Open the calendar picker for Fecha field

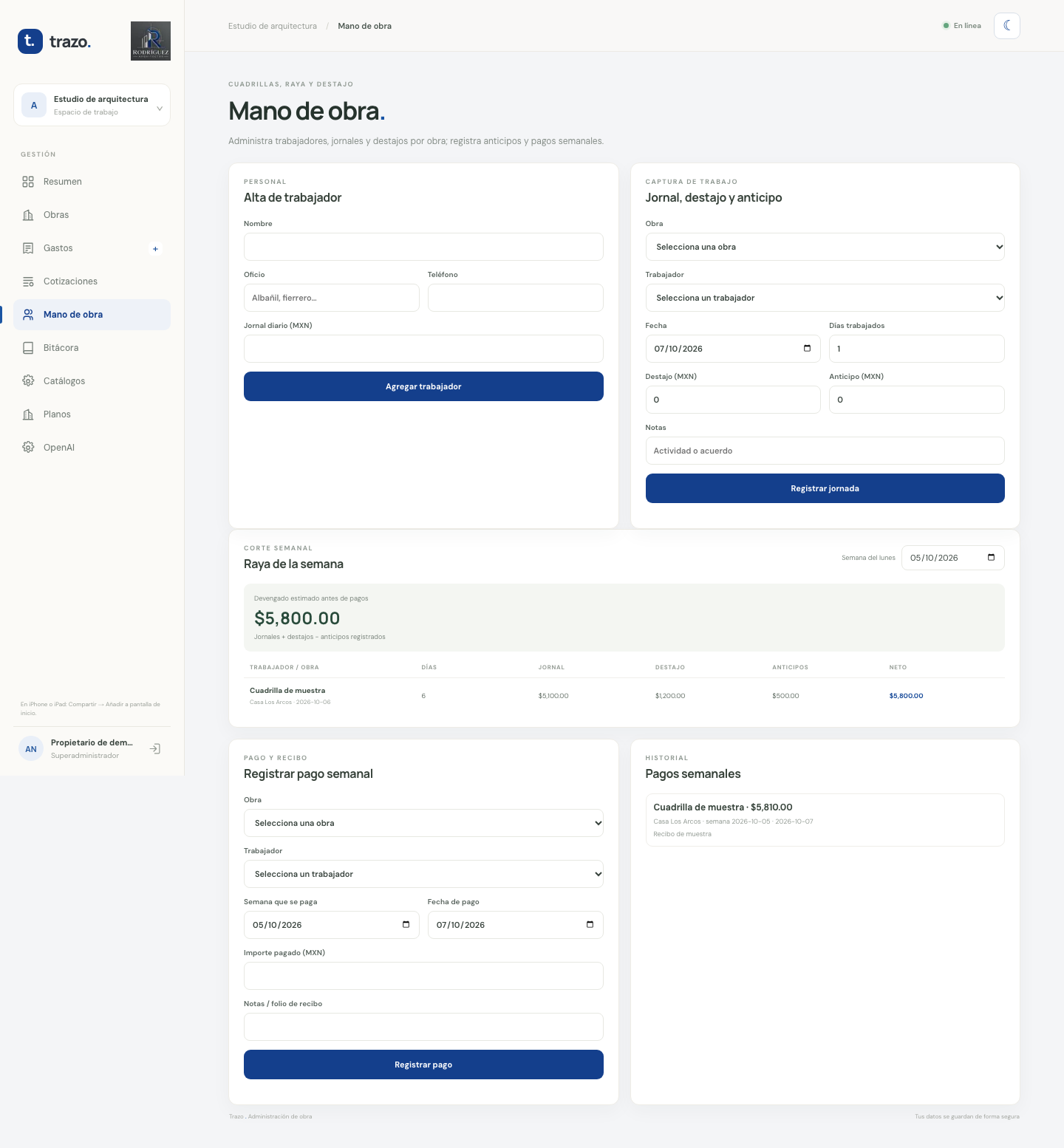(807, 349)
